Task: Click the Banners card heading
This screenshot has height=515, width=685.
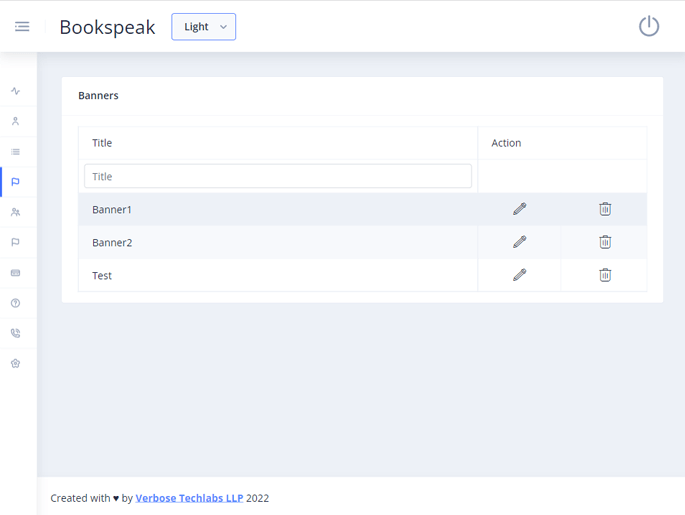Action: click(x=98, y=96)
